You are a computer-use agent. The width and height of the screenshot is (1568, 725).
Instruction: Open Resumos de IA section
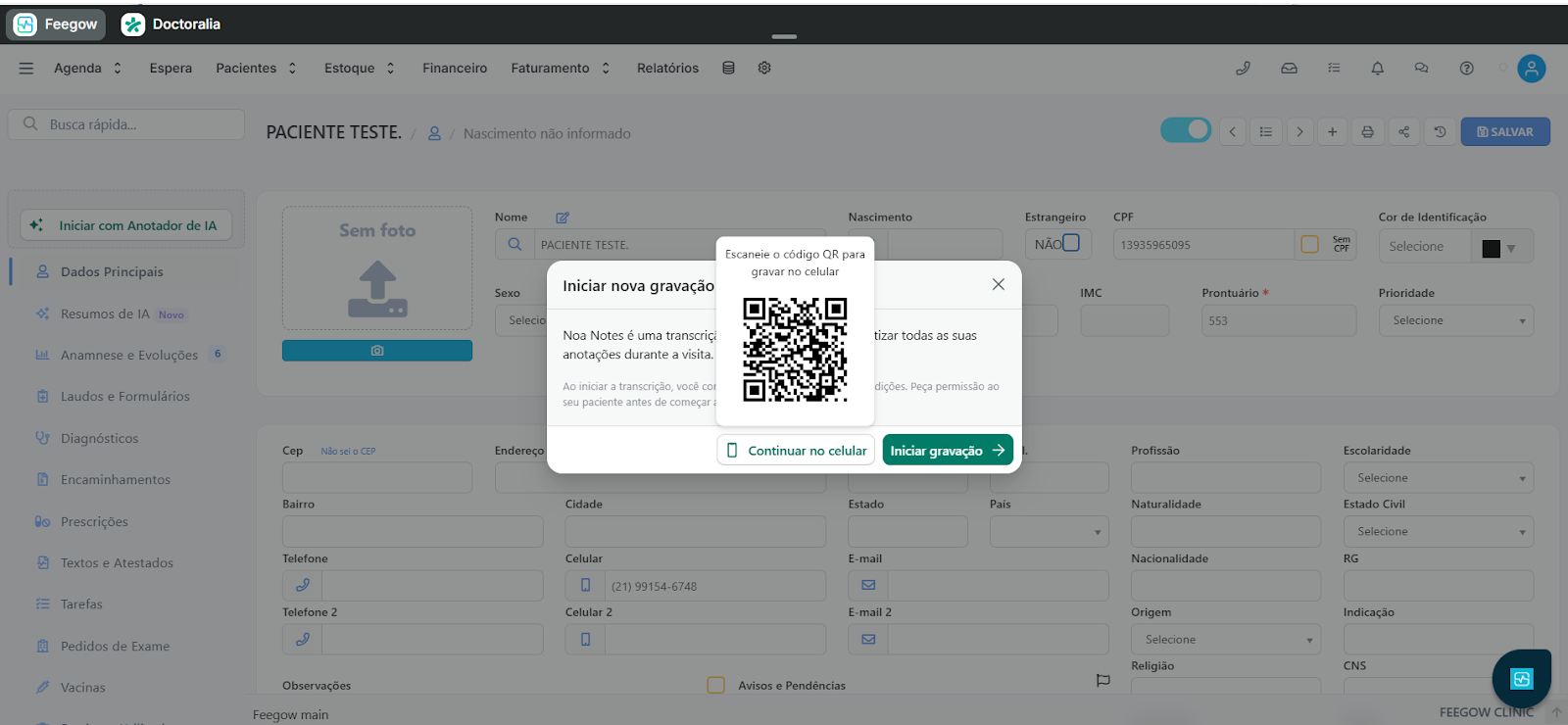pos(105,314)
